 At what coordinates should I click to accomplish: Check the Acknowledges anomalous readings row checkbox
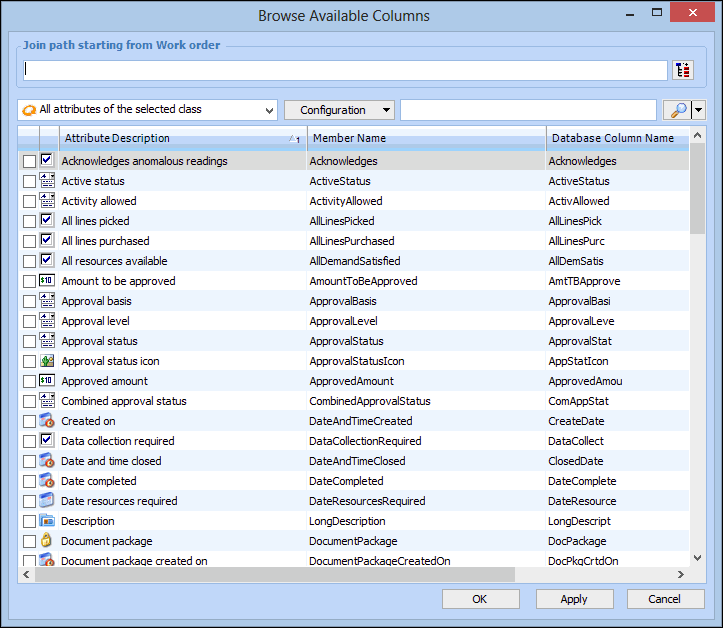click(x=29, y=161)
